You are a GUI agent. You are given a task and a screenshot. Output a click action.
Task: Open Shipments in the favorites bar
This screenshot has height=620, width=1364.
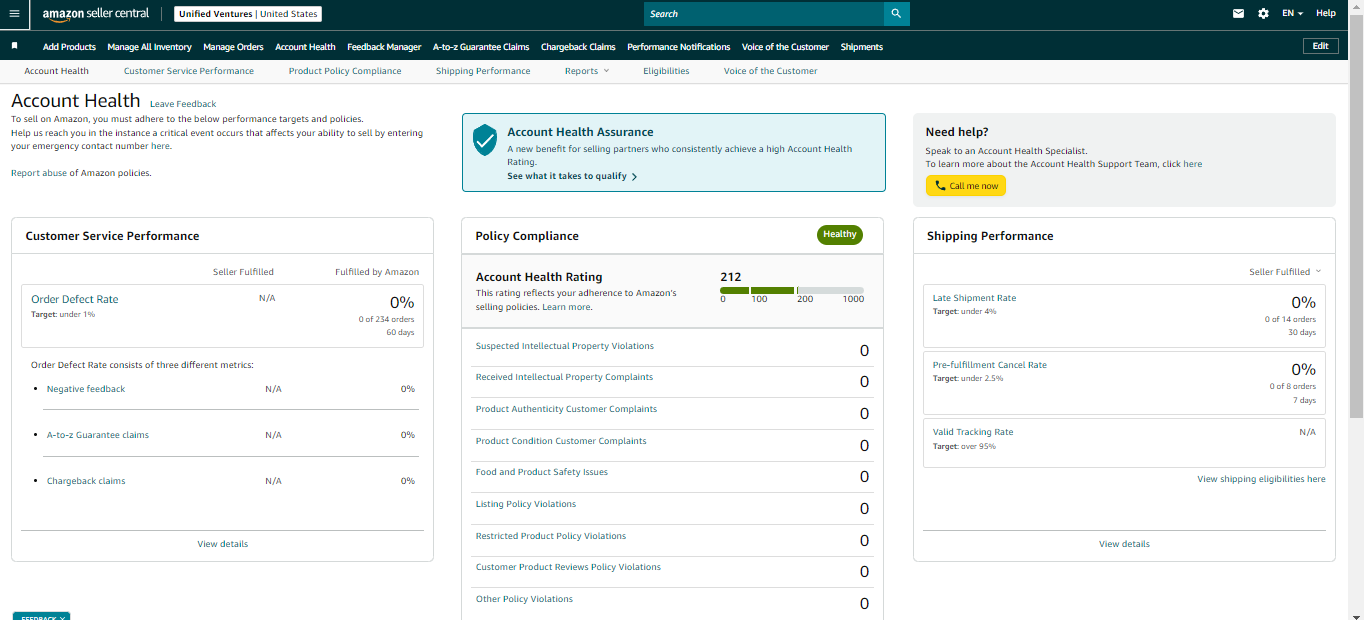pos(861,47)
